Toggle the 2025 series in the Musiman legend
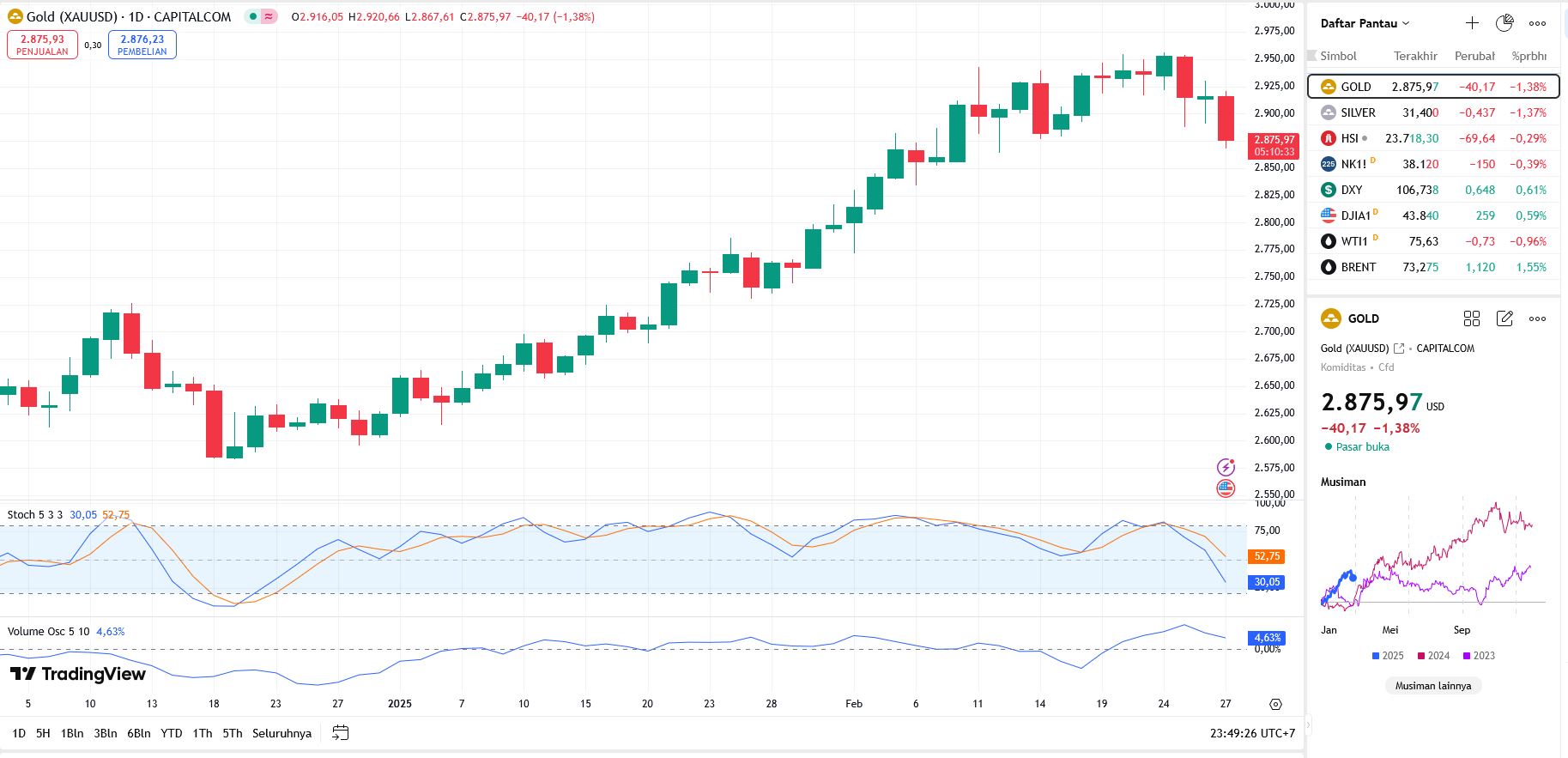The height and width of the screenshot is (758, 1568). tap(1388, 656)
